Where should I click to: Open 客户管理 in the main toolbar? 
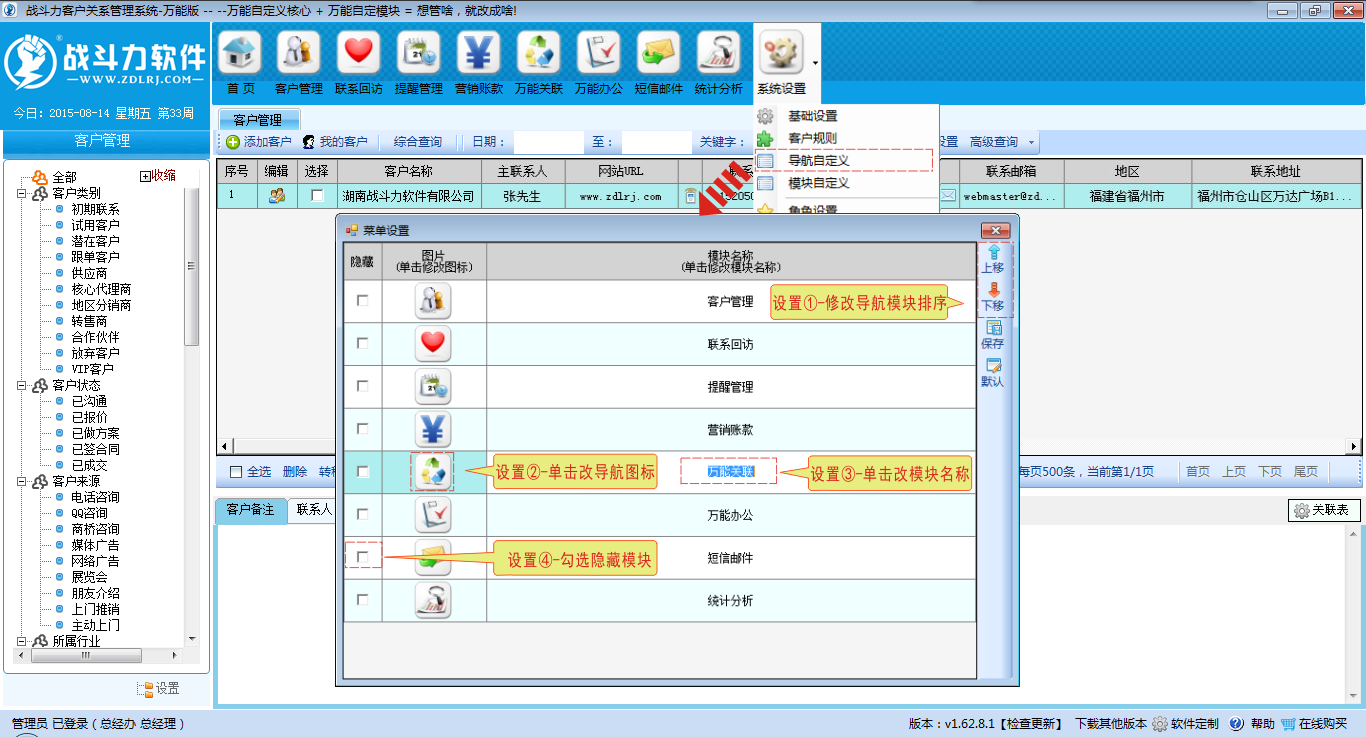point(299,53)
